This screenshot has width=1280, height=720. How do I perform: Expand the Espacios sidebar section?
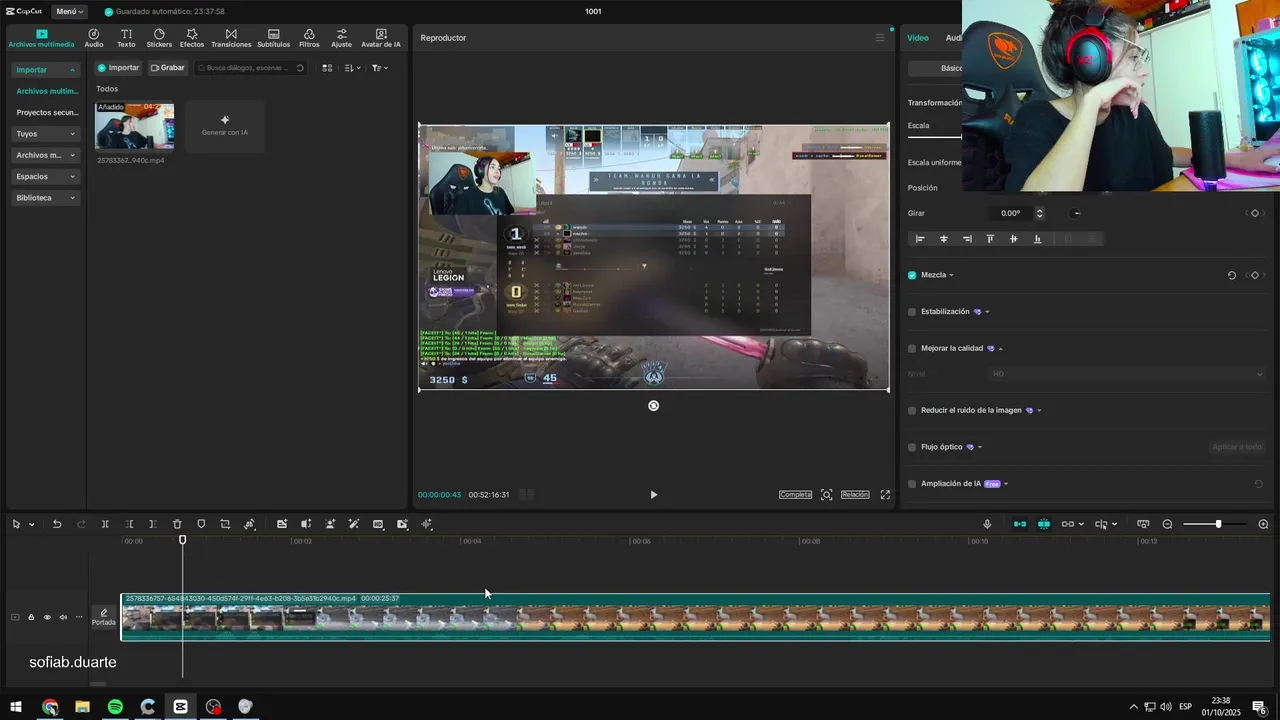46,177
